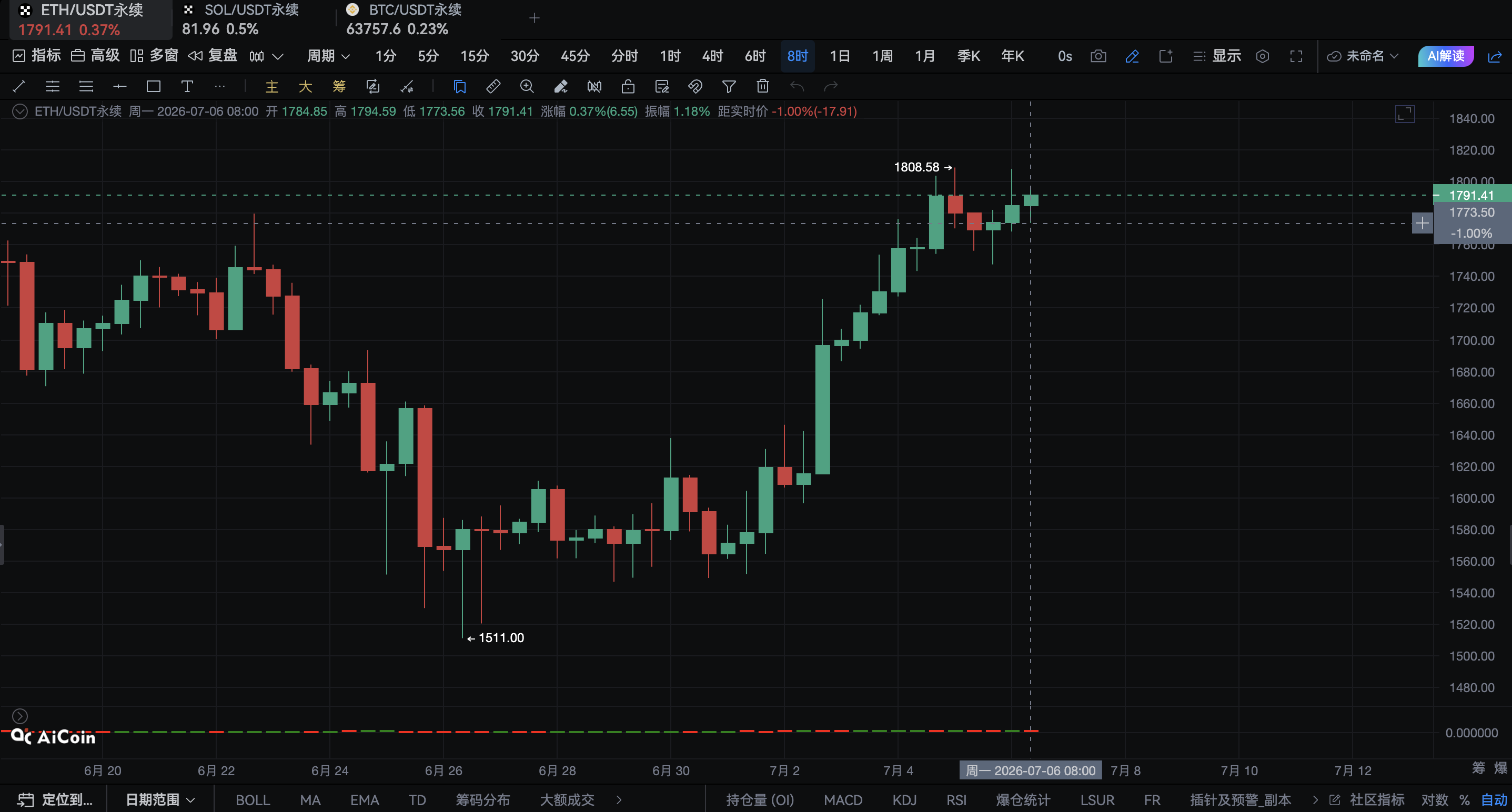The height and width of the screenshot is (812, 1512).
Task: Toggle logarithmic scale 对数
Action: click(1435, 800)
